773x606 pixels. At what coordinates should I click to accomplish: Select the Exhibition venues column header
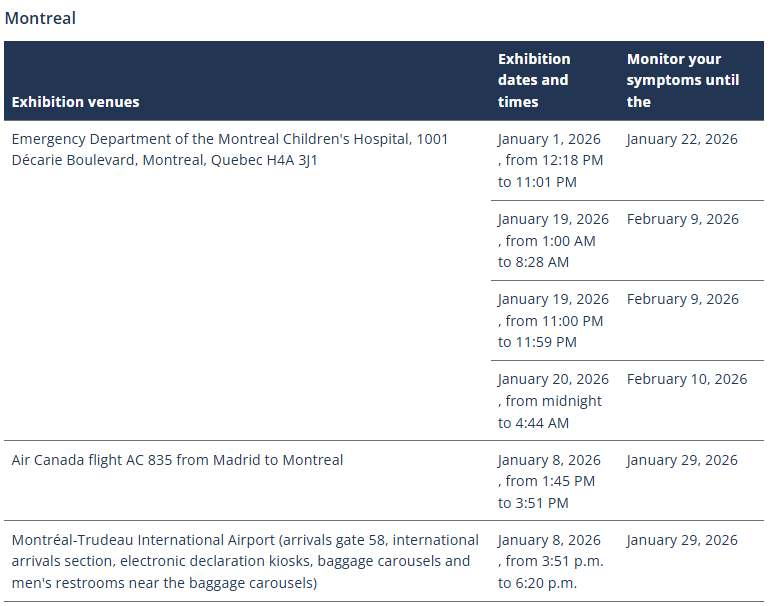click(76, 101)
